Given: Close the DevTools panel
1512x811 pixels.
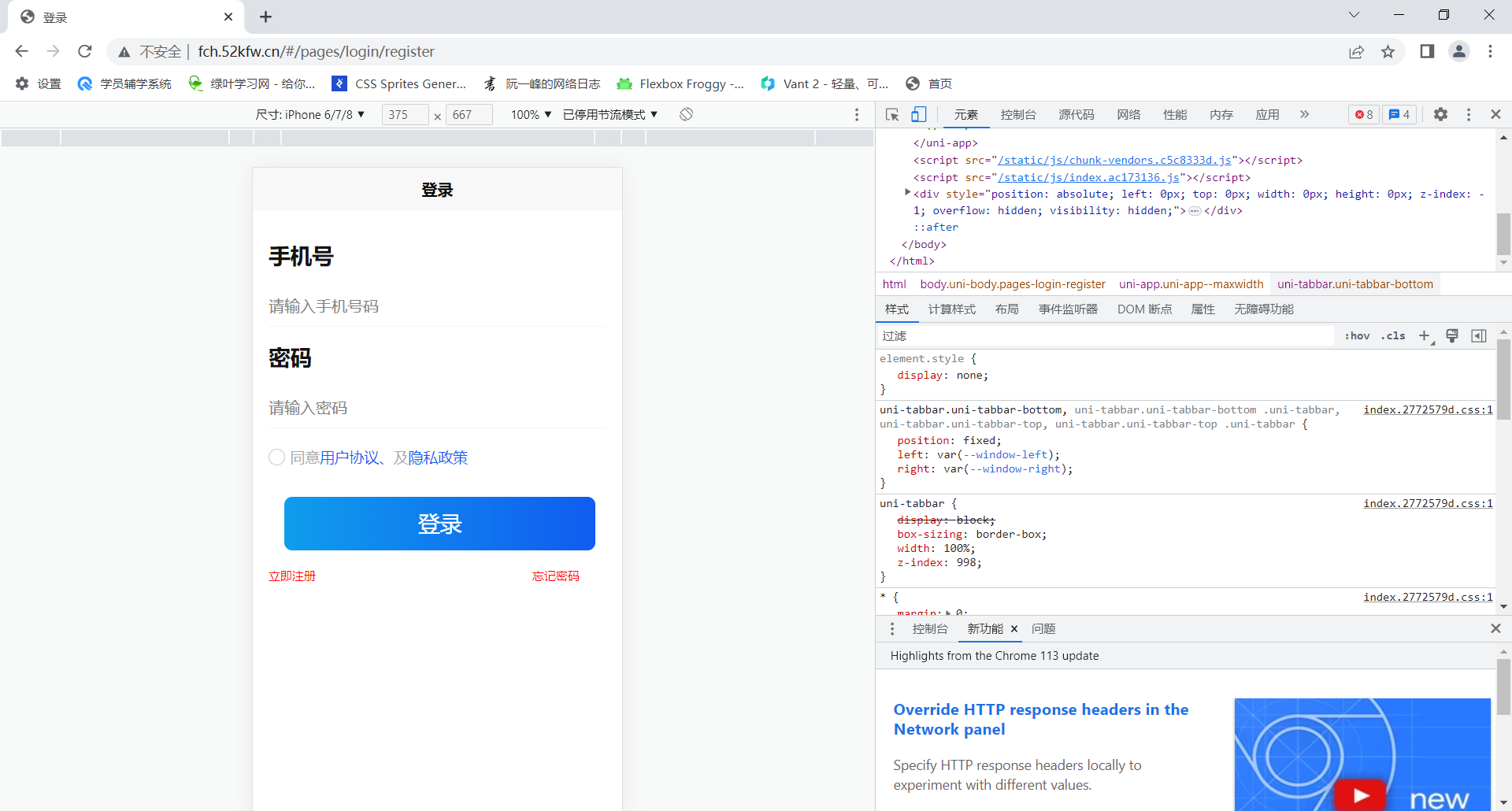Looking at the screenshot, I should pos(1495,114).
